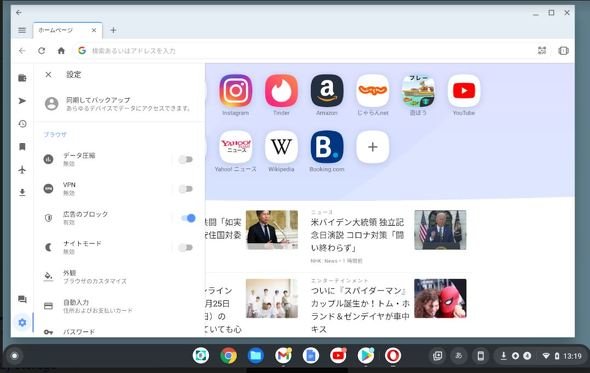Viewport: 590px width, 373px height.
Task: Open the YouTube speed dial shortcut
Action: [x=464, y=91]
